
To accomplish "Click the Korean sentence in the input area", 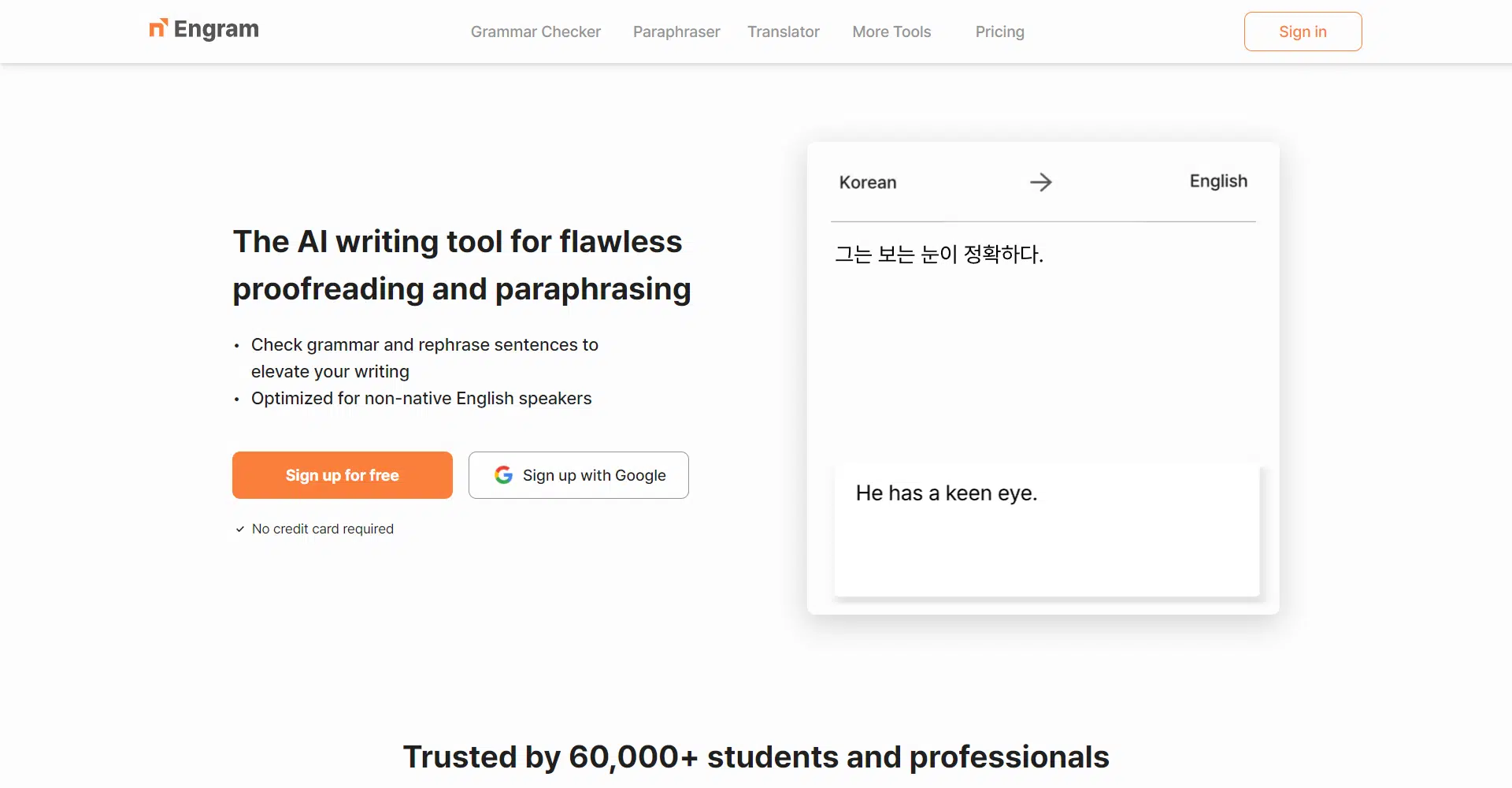I will click(939, 255).
